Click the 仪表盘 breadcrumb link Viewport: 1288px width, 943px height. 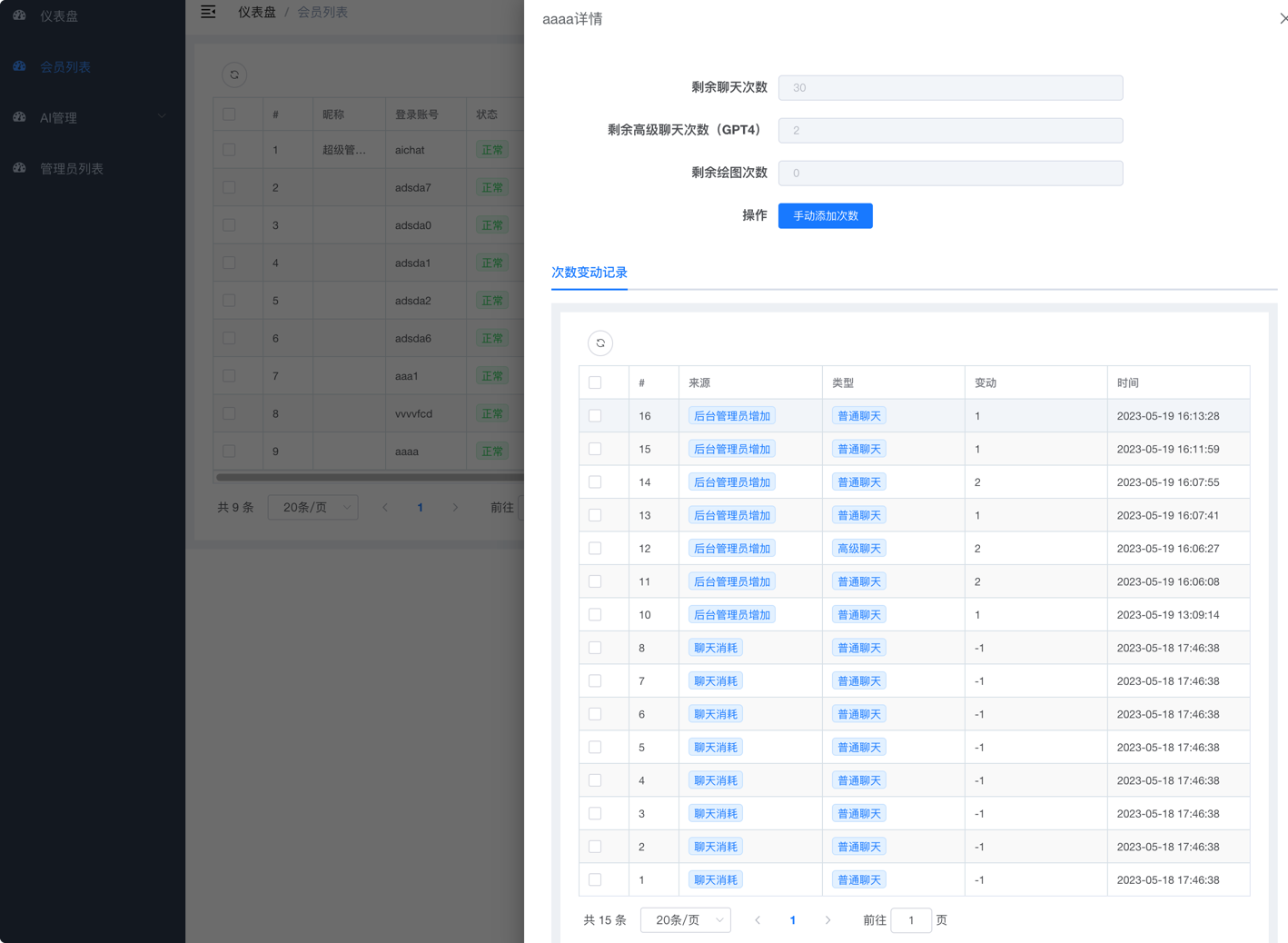pyautogui.click(x=257, y=12)
